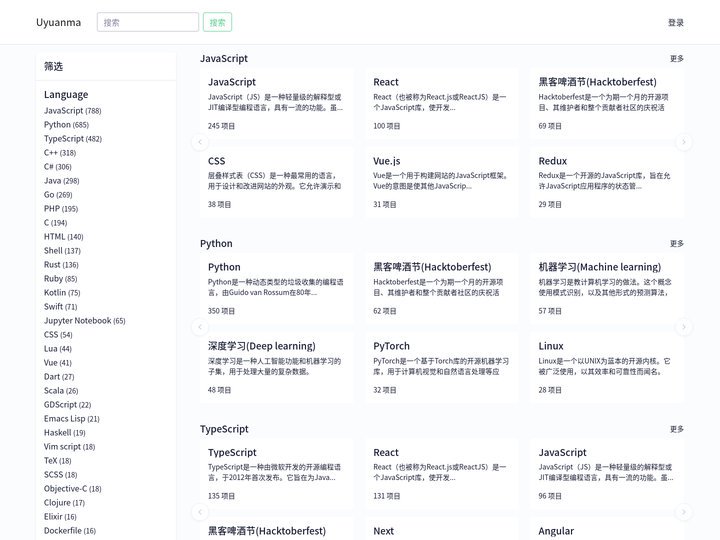Filter by CSS (54) in sidebar
Image resolution: width=720 pixels, height=540 pixels.
coord(58,335)
